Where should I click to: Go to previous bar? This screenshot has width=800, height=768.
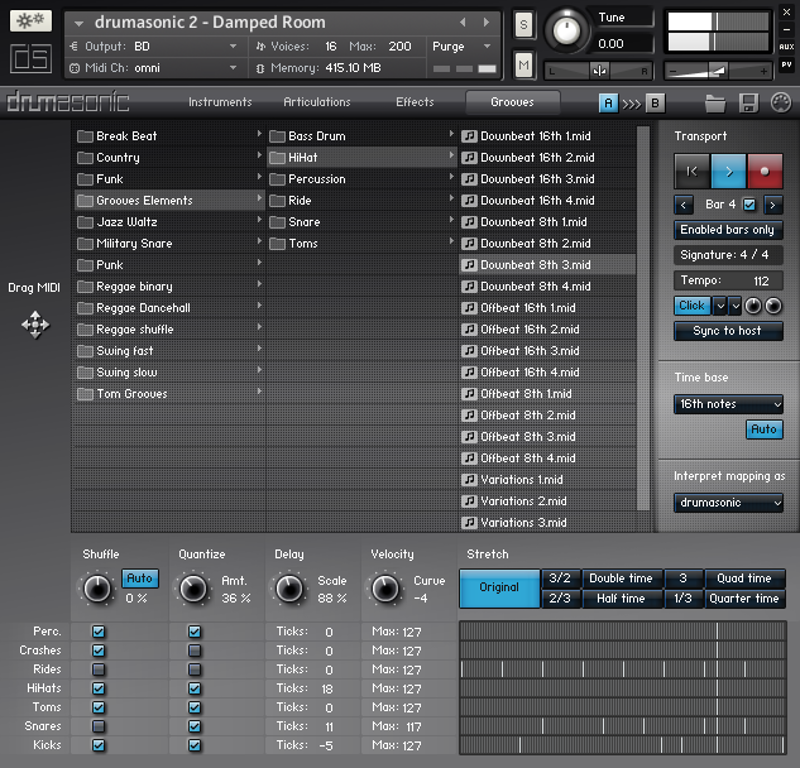point(683,205)
